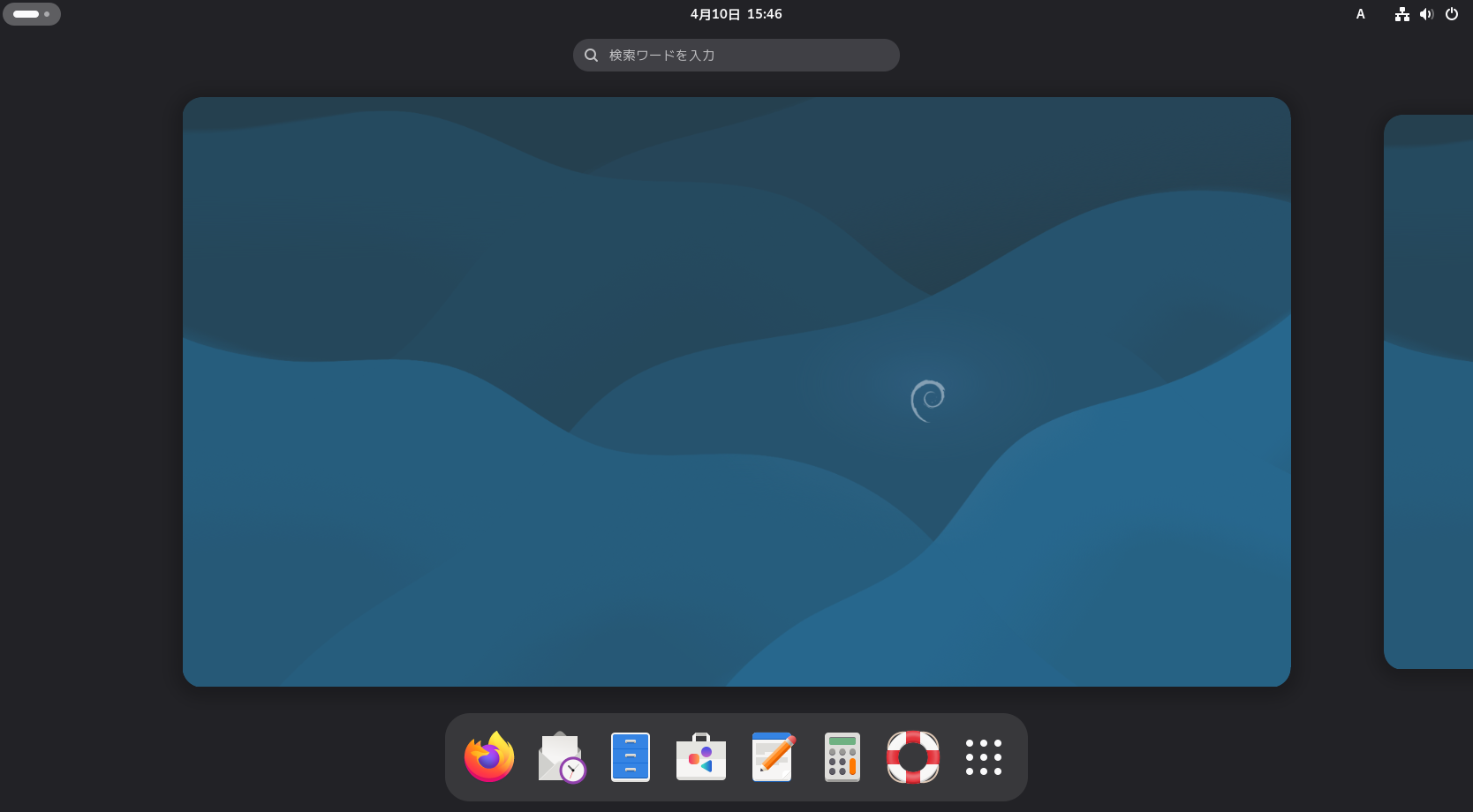
Task: Click the Debian swirl logo on the wallpaper
Action: point(927,401)
